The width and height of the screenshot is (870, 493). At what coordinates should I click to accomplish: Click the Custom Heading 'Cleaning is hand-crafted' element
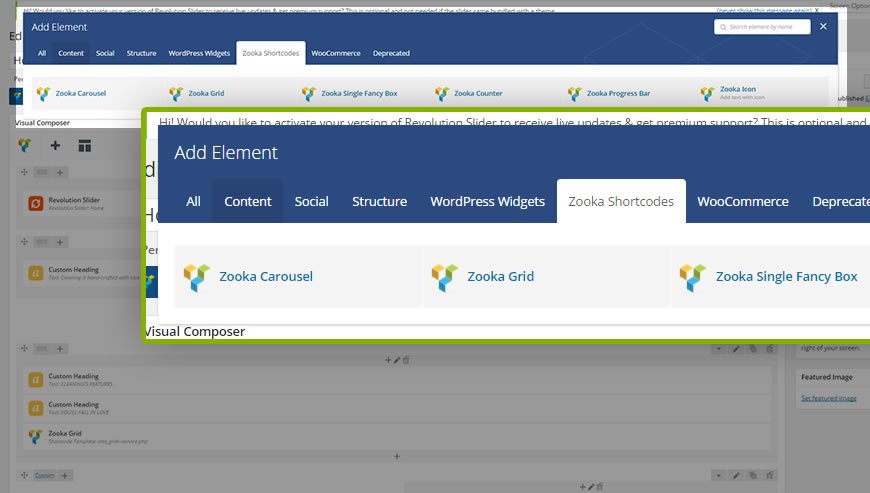click(83, 273)
